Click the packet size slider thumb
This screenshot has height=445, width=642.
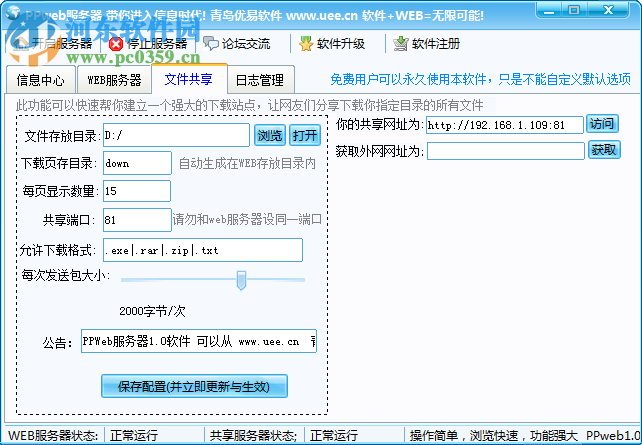(241, 280)
